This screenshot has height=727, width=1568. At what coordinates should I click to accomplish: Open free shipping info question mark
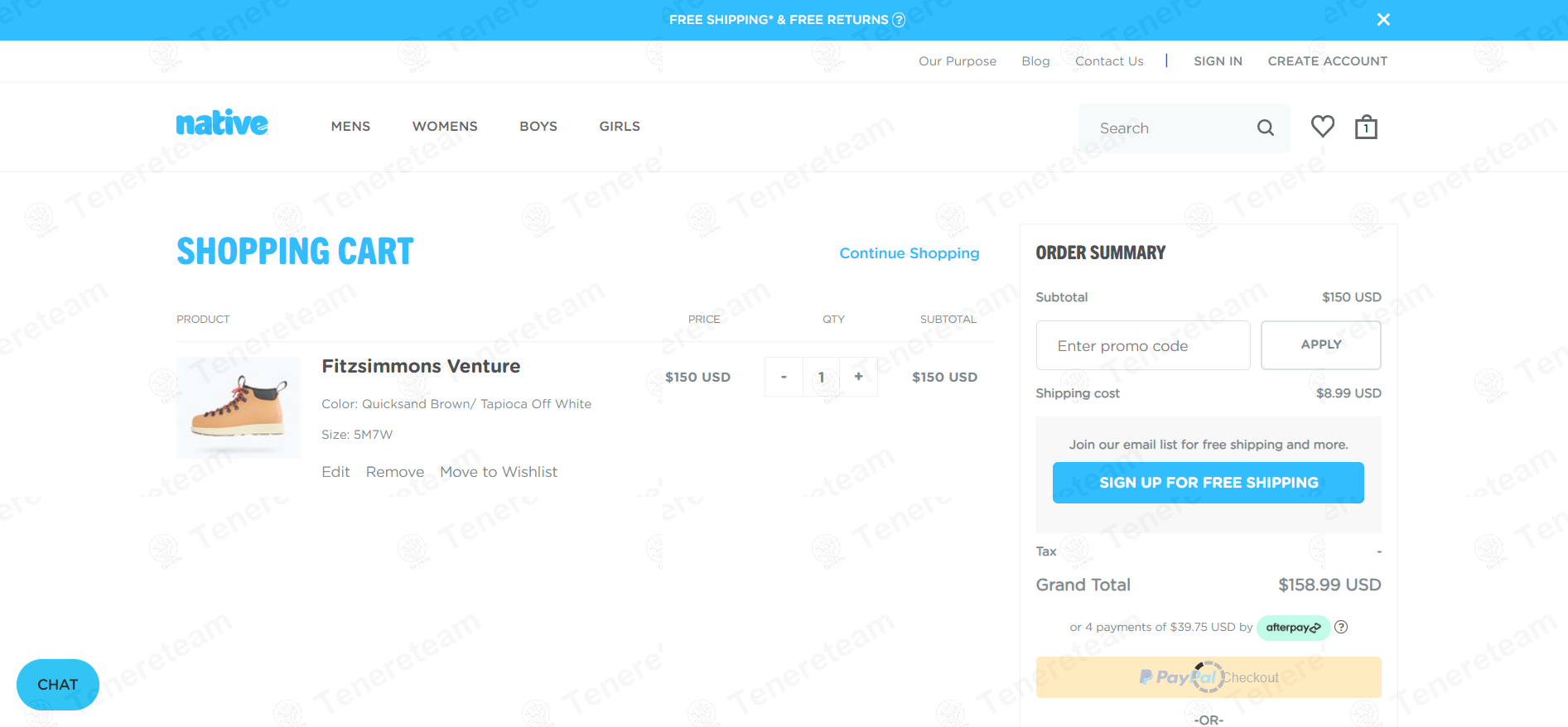(898, 20)
